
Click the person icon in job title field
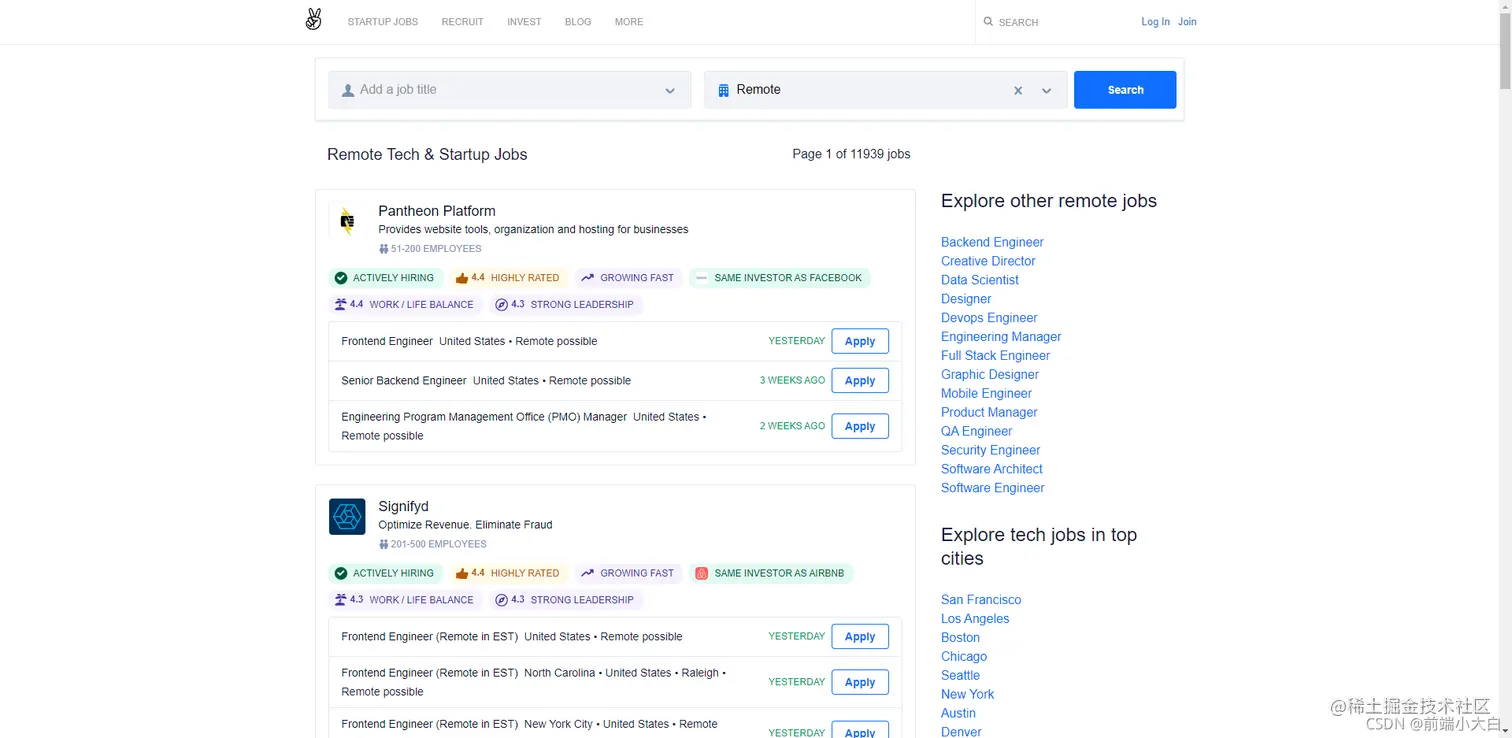click(x=348, y=90)
